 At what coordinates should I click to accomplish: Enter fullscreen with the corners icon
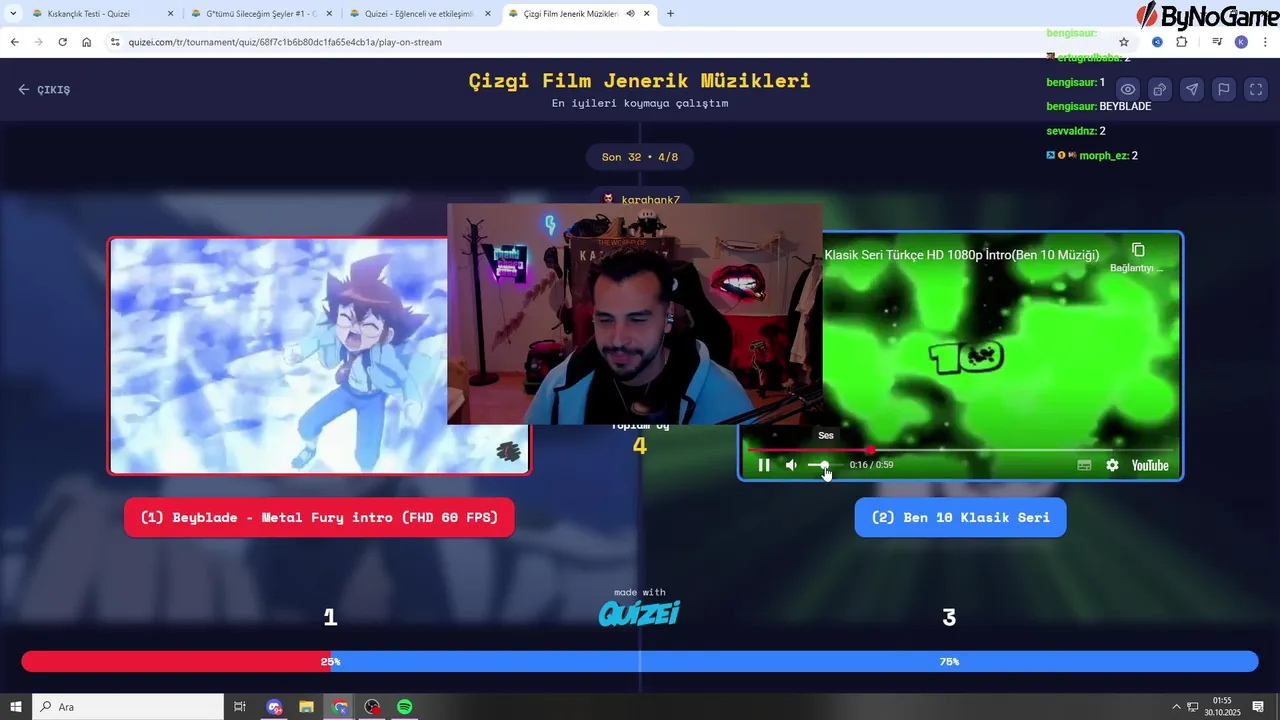[x=1256, y=89]
